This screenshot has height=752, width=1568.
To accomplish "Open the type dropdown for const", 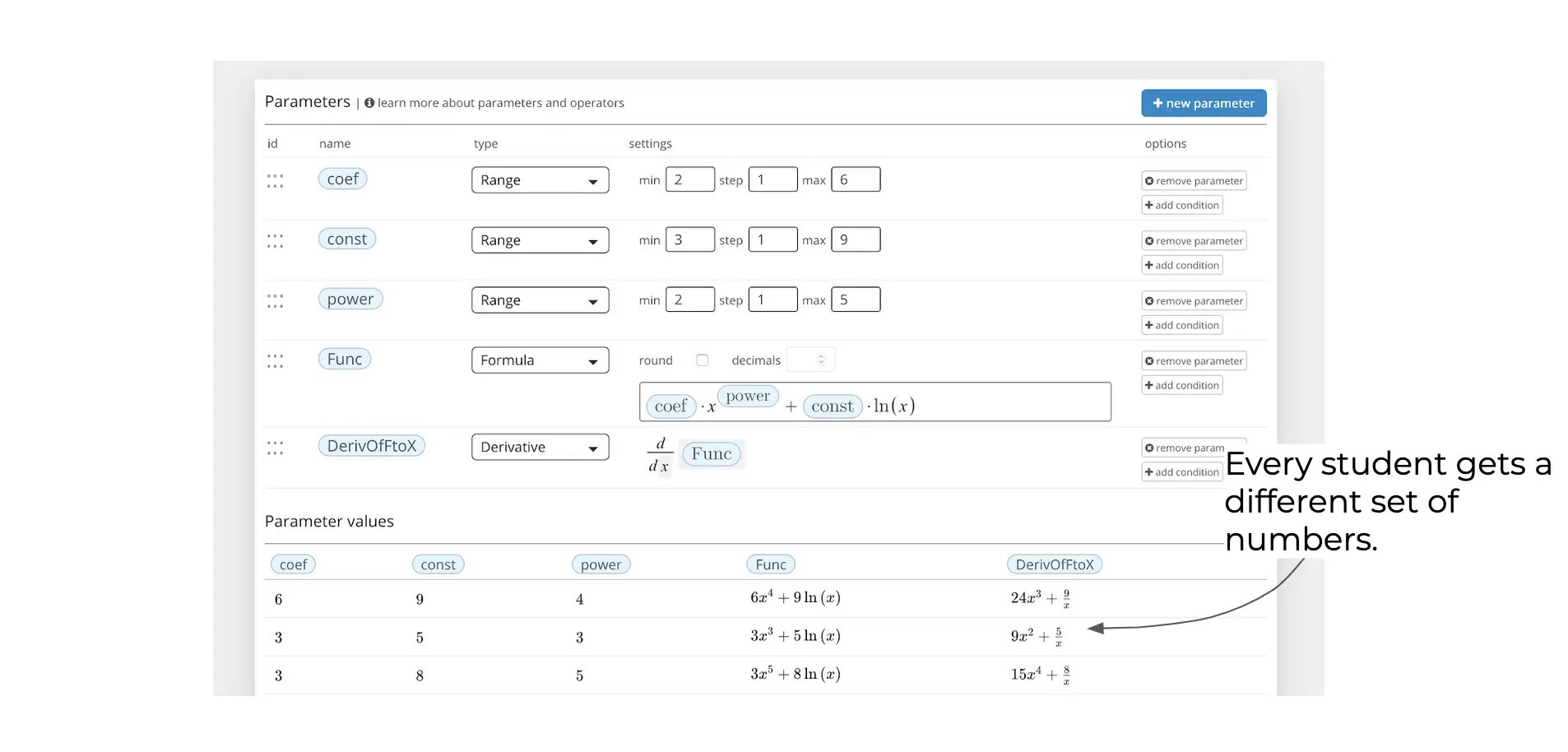I will 540,240.
